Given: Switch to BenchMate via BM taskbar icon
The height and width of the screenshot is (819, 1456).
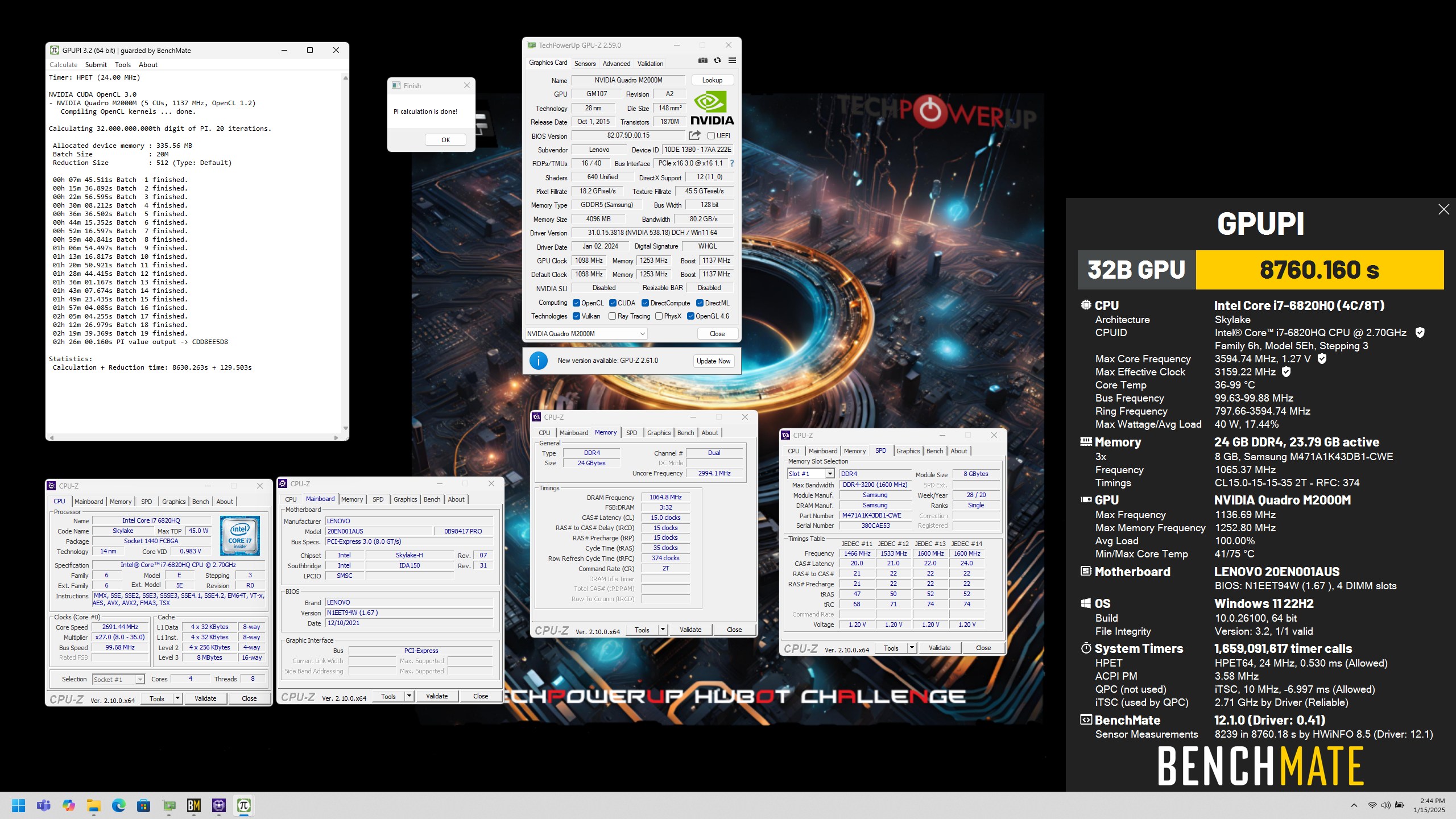Looking at the screenshot, I should coord(194,805).
